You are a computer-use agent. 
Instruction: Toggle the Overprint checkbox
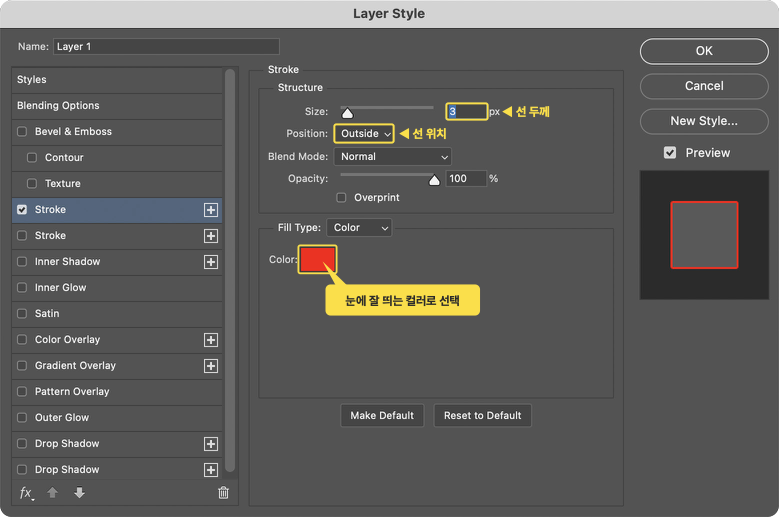pyautogui.click(x=341, y=198)
